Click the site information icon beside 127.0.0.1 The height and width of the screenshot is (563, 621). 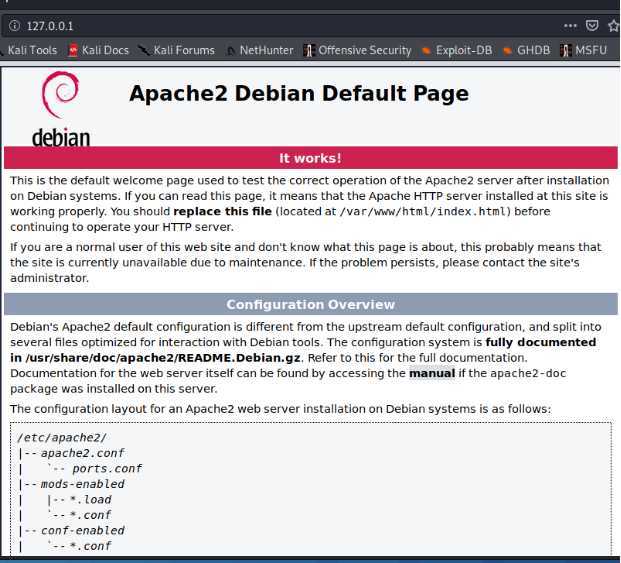pos(14,26)
